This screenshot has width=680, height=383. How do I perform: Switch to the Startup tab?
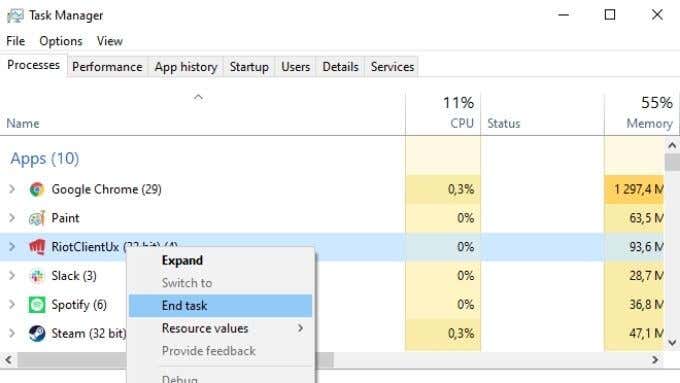249,67
